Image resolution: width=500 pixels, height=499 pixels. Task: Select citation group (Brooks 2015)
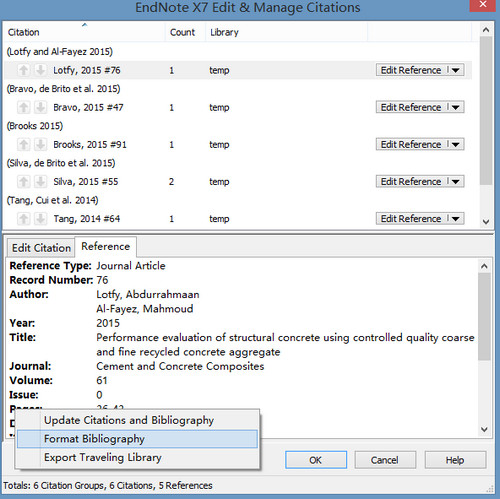[35, 126]
